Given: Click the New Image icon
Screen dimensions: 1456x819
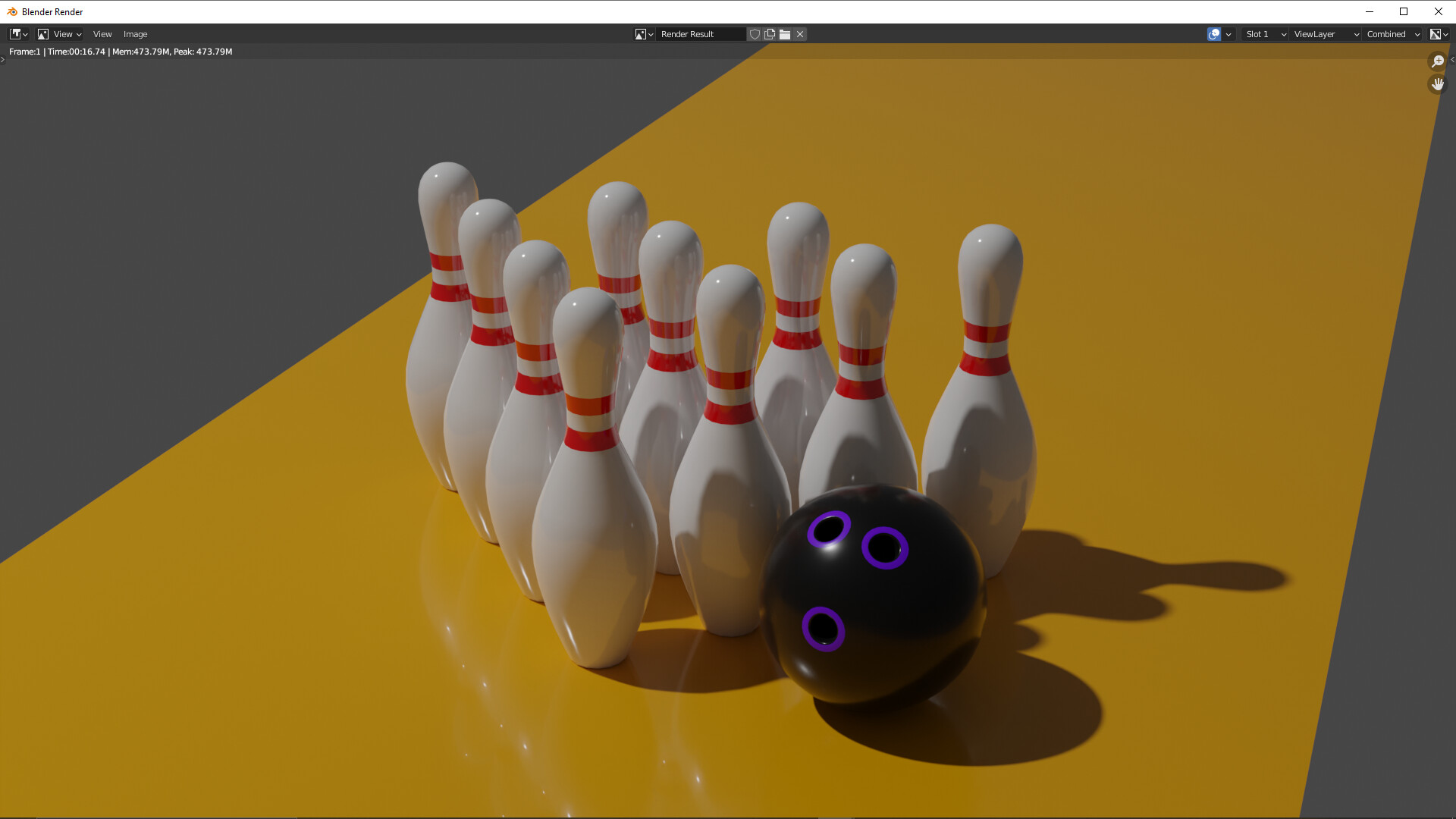Looking at the screenshot, I should point(770,34).
